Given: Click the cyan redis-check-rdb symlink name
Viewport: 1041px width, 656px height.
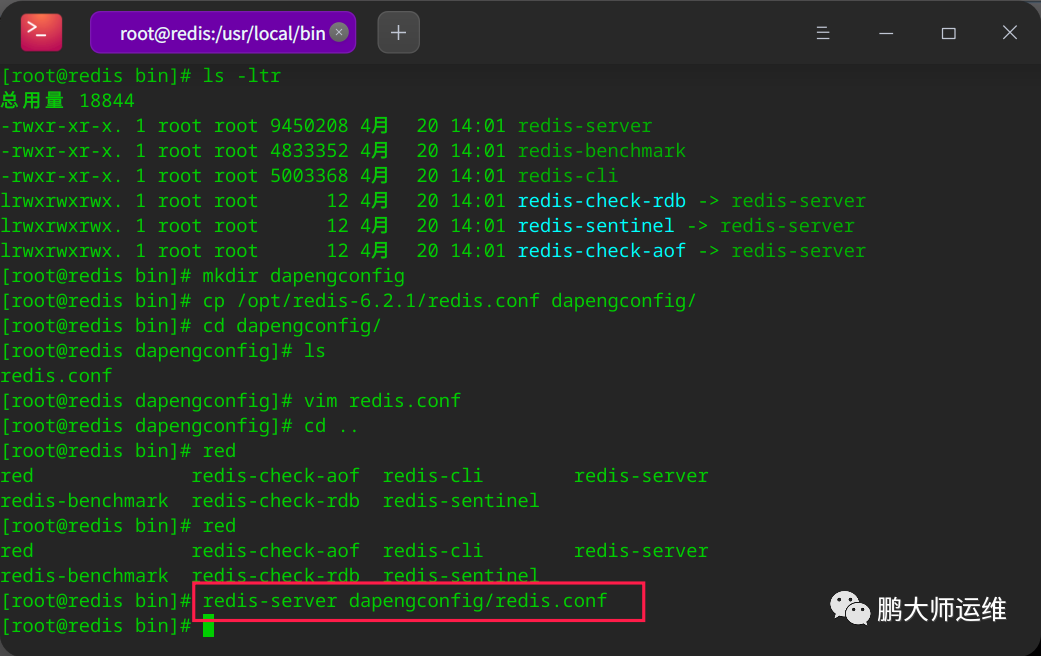Looking at the screenshot, I should click(601, 201).
